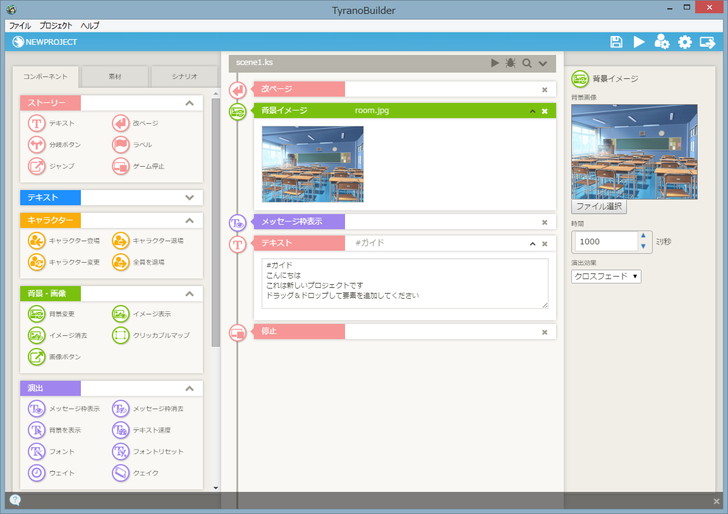Select the テキスト story component icon
The image size is (728, 514).
[36, 124]
